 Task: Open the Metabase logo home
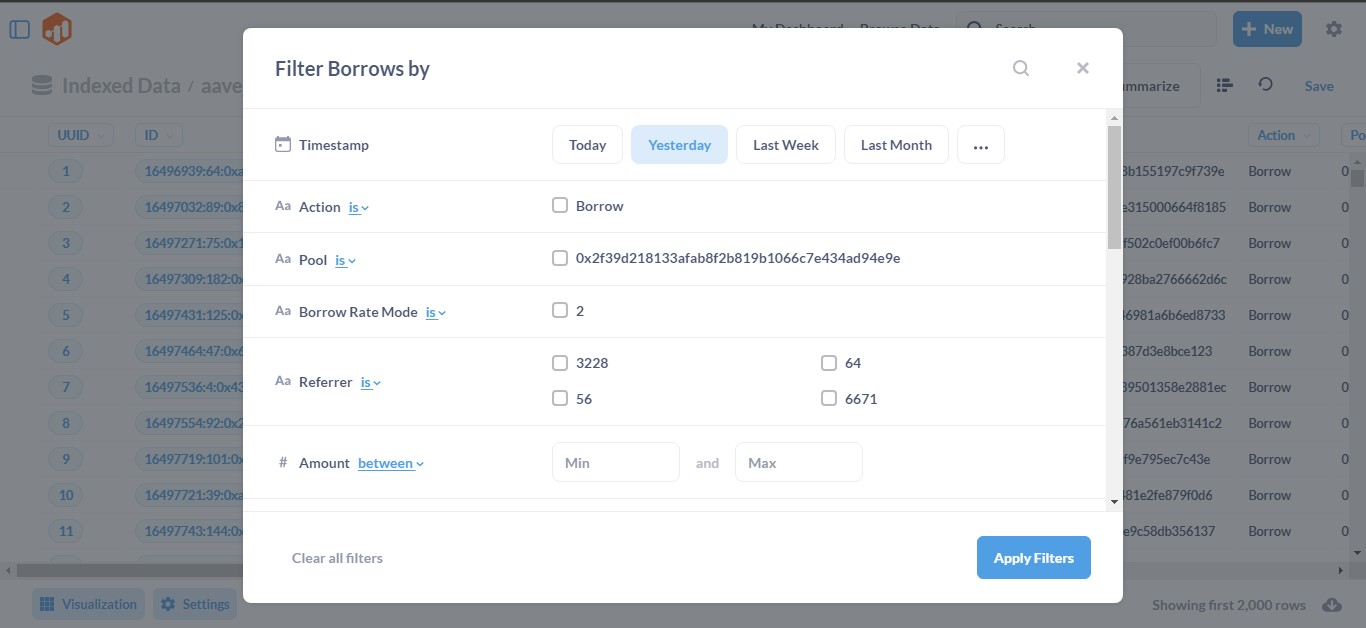(57, 29)
